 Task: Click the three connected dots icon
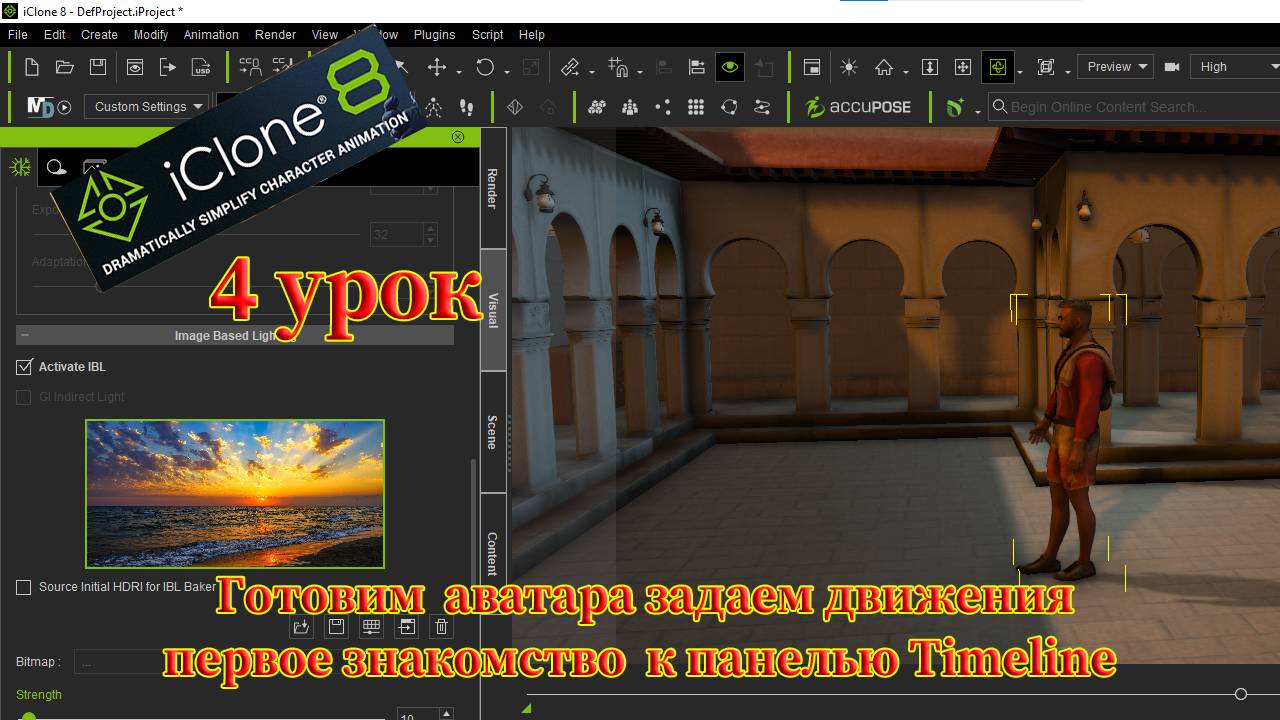click(x=663, y=106)
